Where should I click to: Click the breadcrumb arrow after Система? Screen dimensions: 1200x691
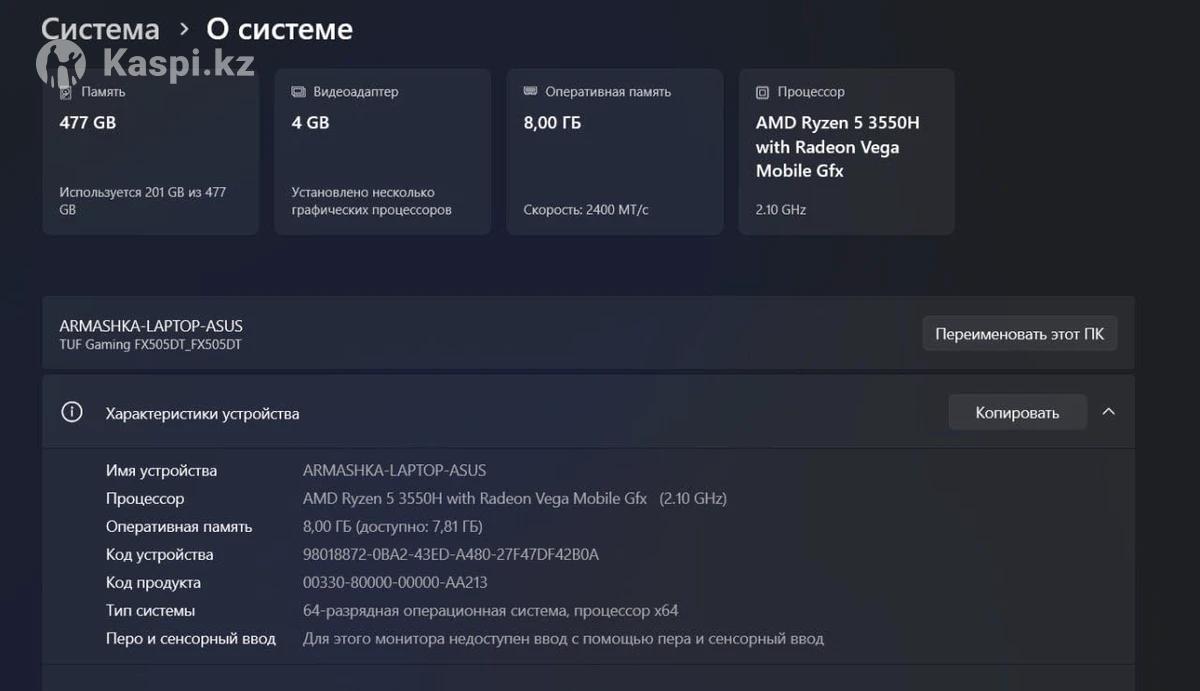coord(184,29)
